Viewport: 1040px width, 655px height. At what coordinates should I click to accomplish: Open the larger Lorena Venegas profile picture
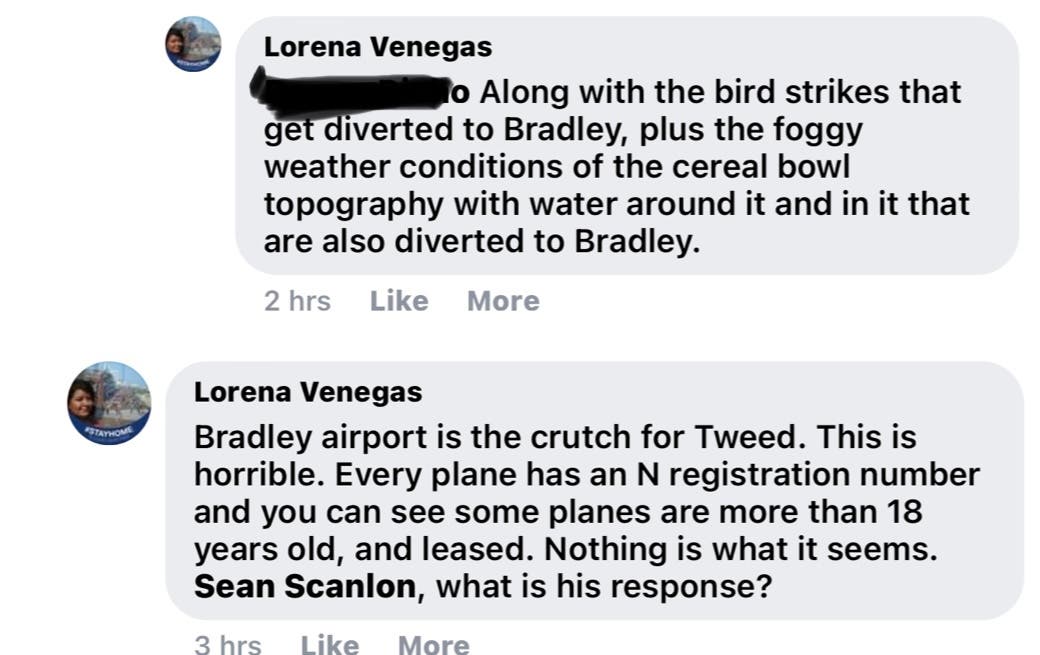(x=109, y=403)
